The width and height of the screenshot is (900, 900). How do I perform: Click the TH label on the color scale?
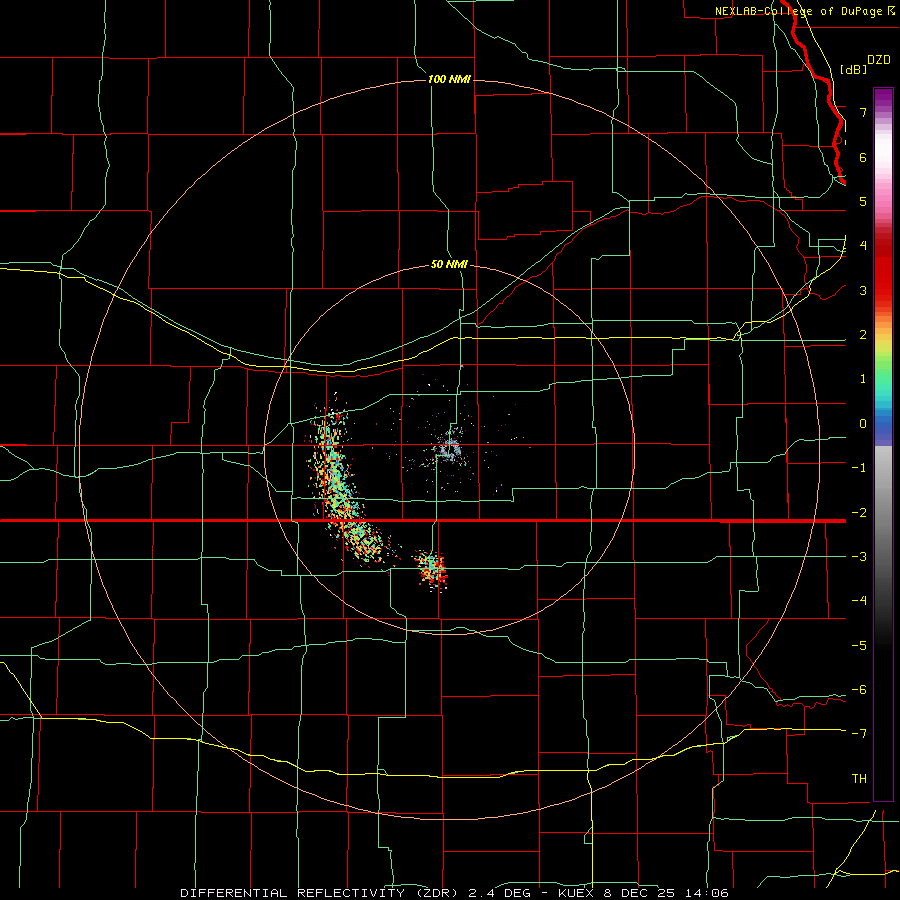pos(859,779)
